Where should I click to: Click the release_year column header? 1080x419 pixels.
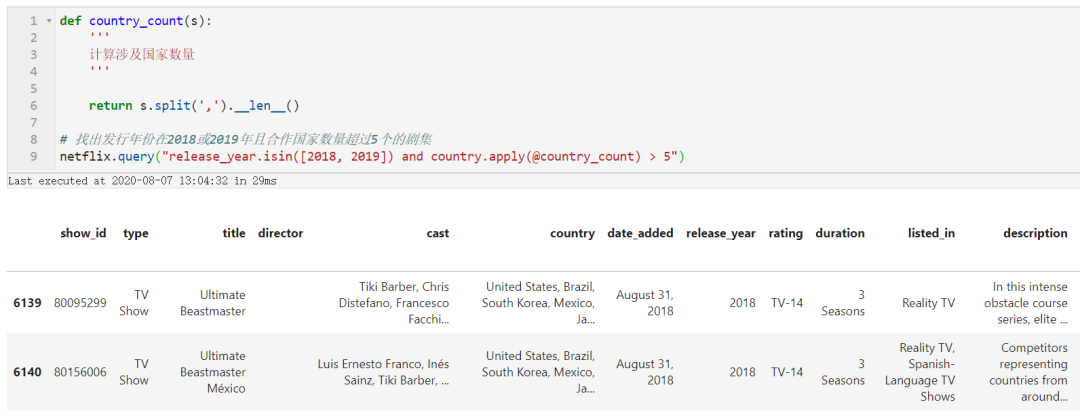[720, 233]
